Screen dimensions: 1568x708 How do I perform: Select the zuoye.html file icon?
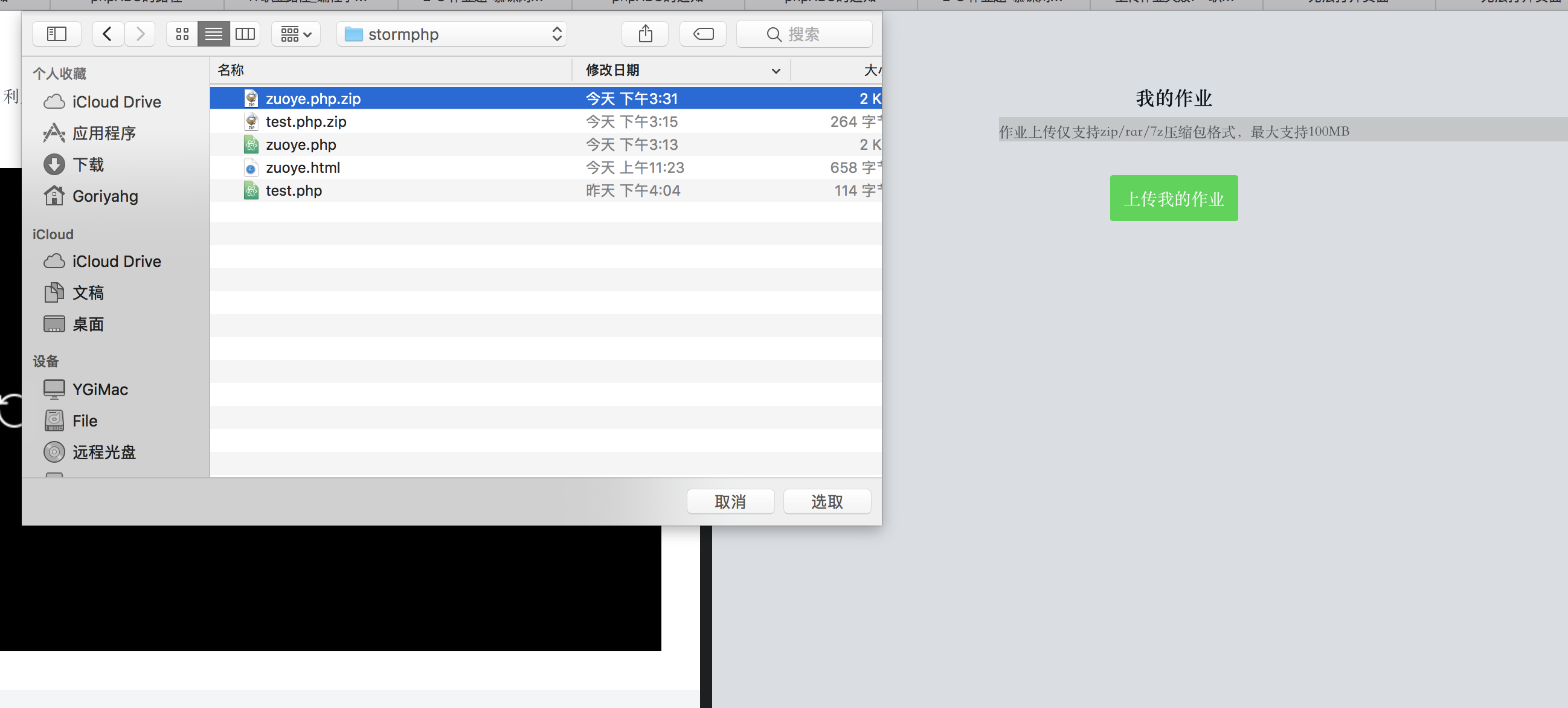(251, 168)
